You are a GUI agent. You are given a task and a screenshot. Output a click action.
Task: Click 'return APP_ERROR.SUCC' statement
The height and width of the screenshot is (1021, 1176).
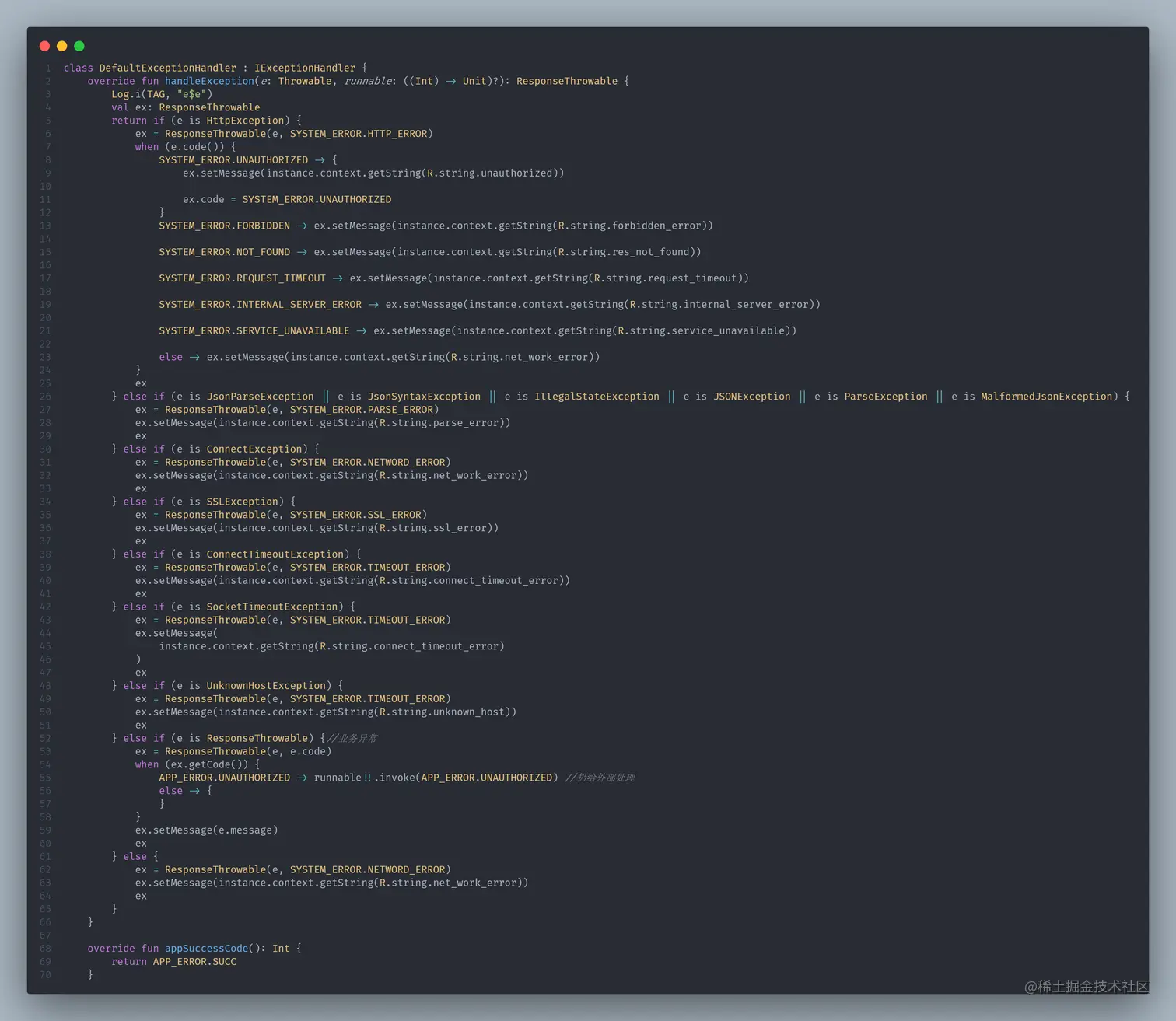click(173, 962)
